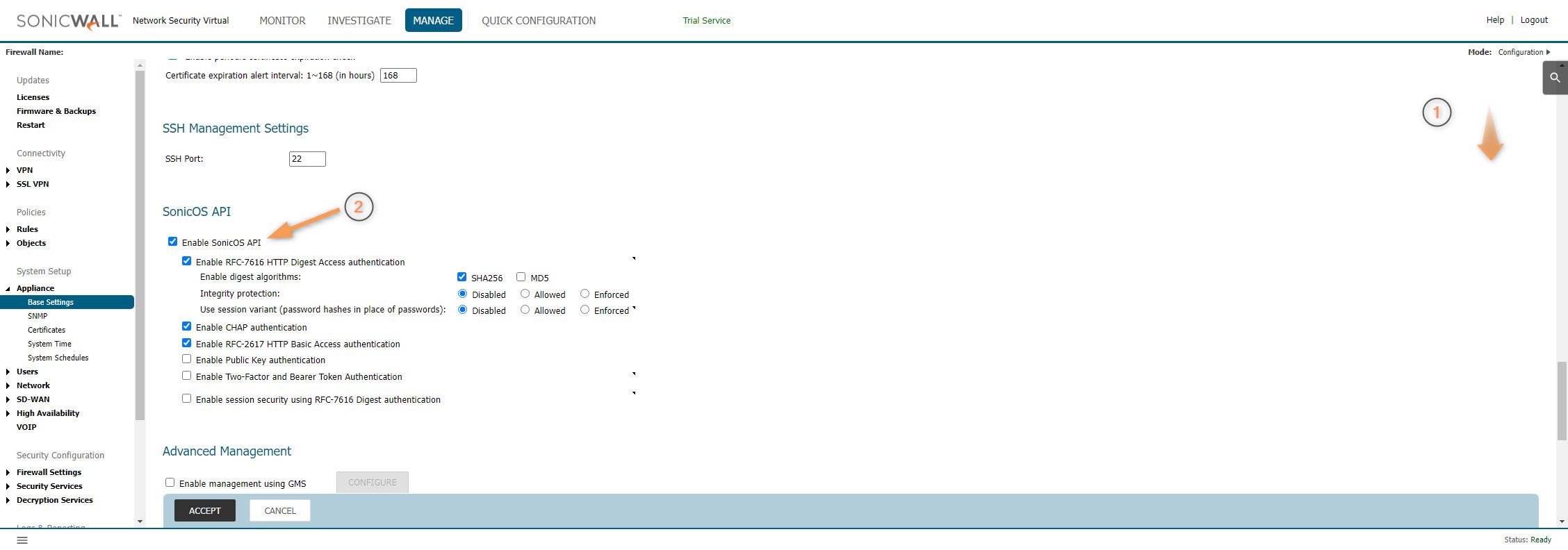Collapse the Appliance section
This screenshot has height=550, width=1568.
click(8, 288)
